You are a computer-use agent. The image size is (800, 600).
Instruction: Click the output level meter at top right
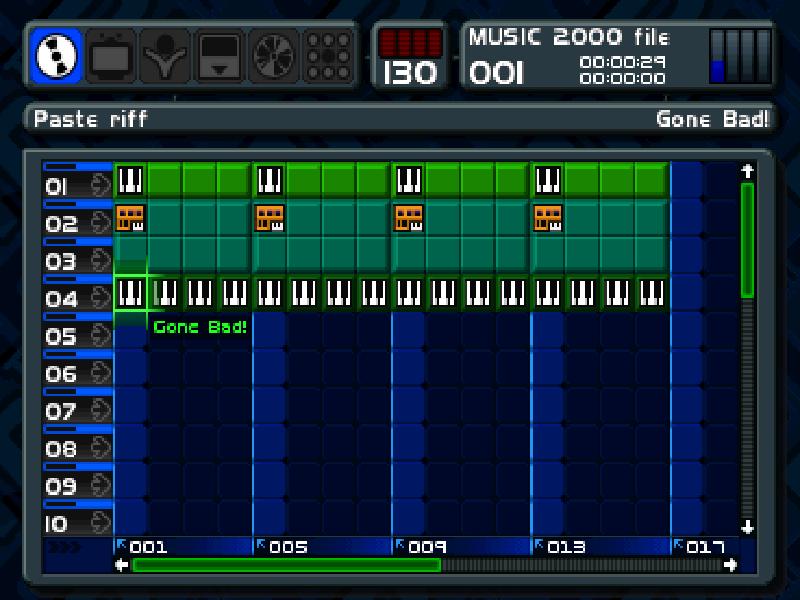740,56
